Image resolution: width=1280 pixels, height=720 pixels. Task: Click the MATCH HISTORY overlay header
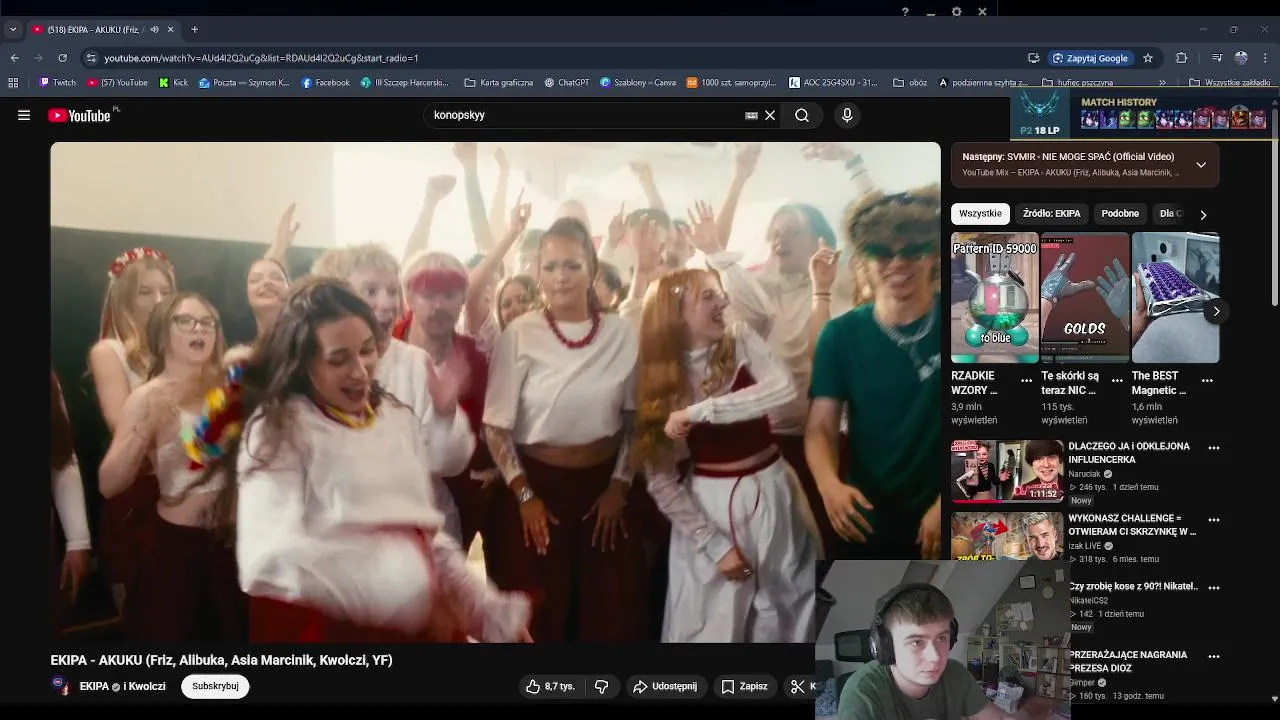tap(1119, 102)
